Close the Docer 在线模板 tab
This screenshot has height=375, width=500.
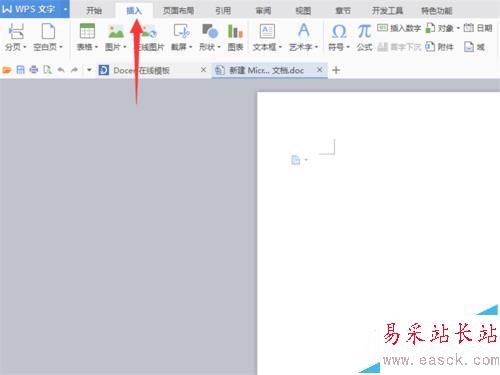pyautogui.click(x=203, y=70)
